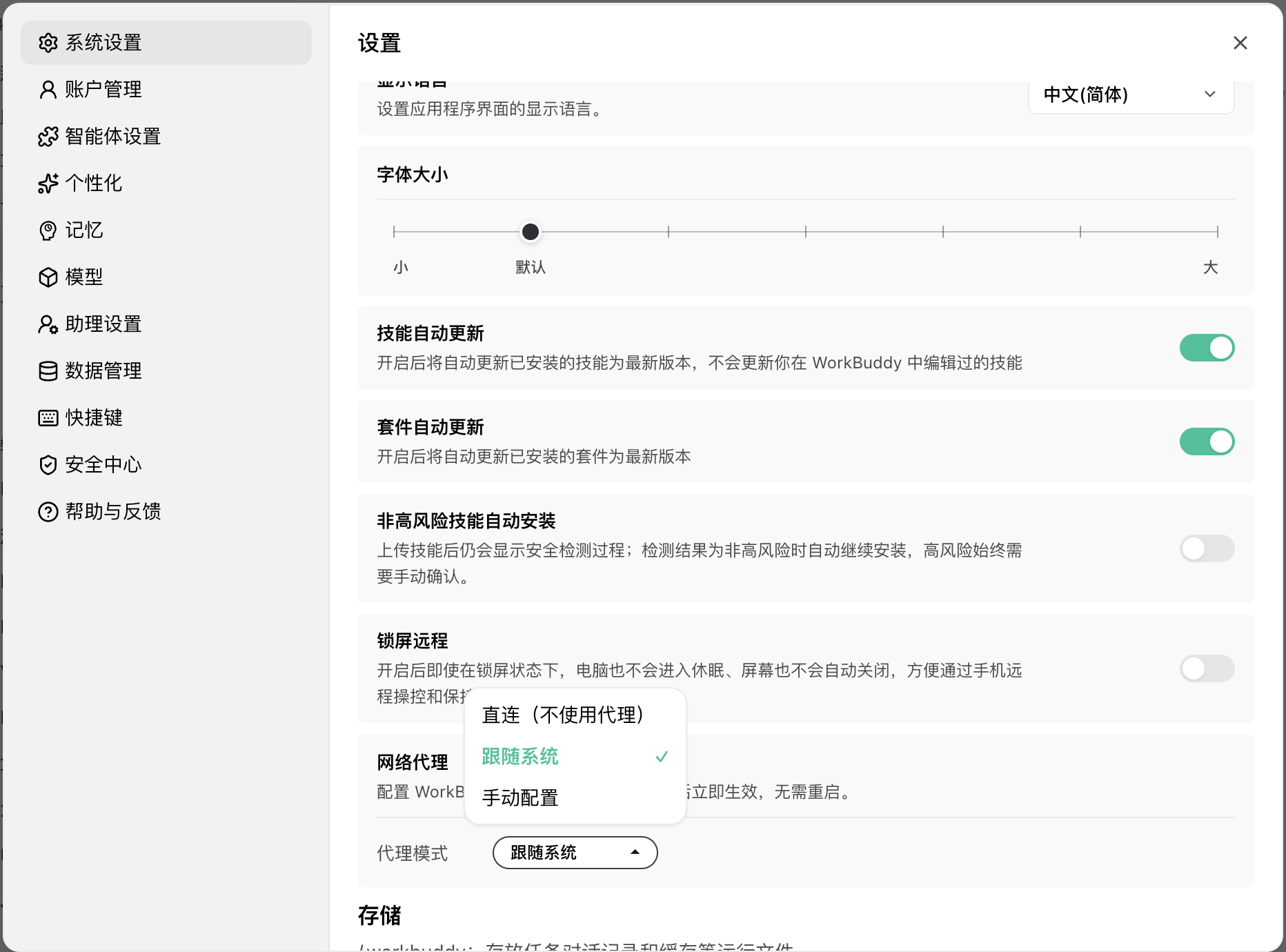Select 跟随系统 proxy option
The height and width of the screenshot is (952, 1286).
pos(575,757)
